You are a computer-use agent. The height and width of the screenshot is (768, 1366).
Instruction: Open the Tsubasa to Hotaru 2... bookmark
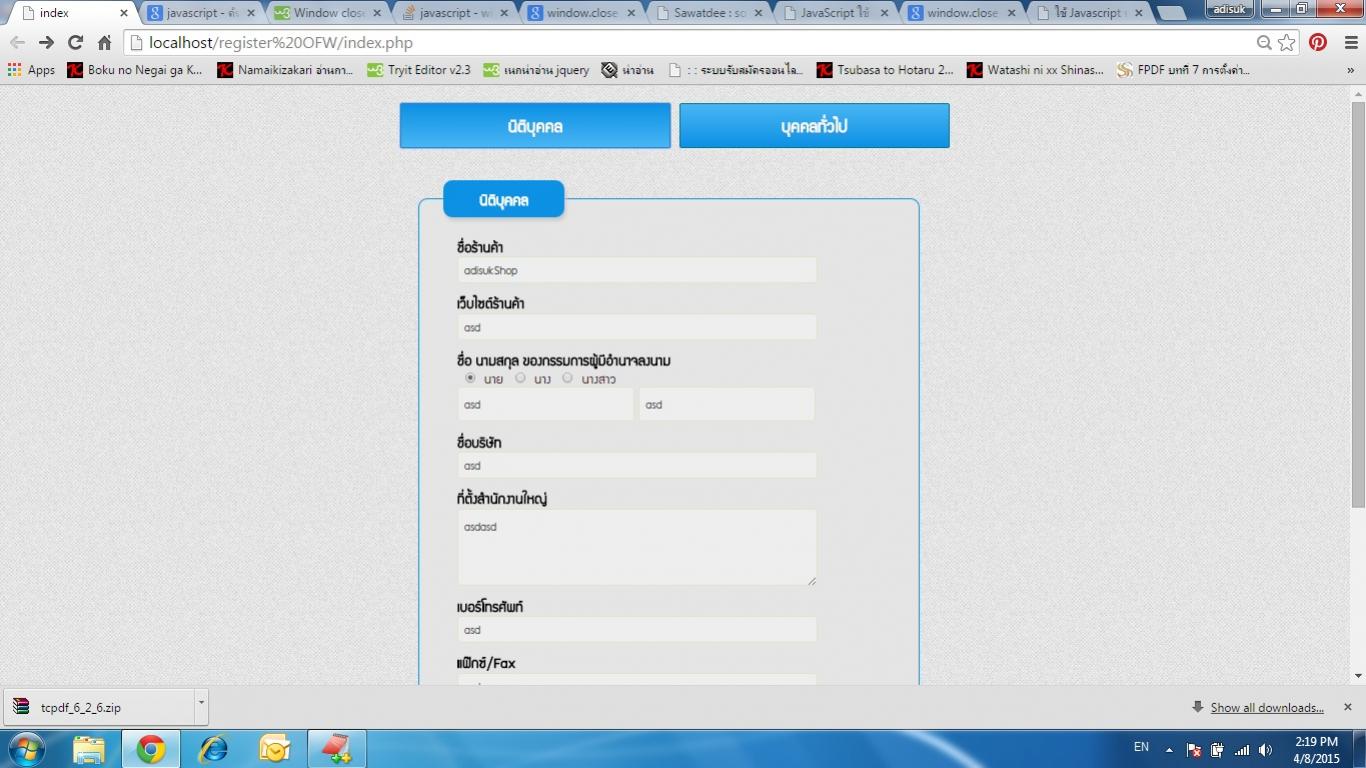tap(886, 70)
